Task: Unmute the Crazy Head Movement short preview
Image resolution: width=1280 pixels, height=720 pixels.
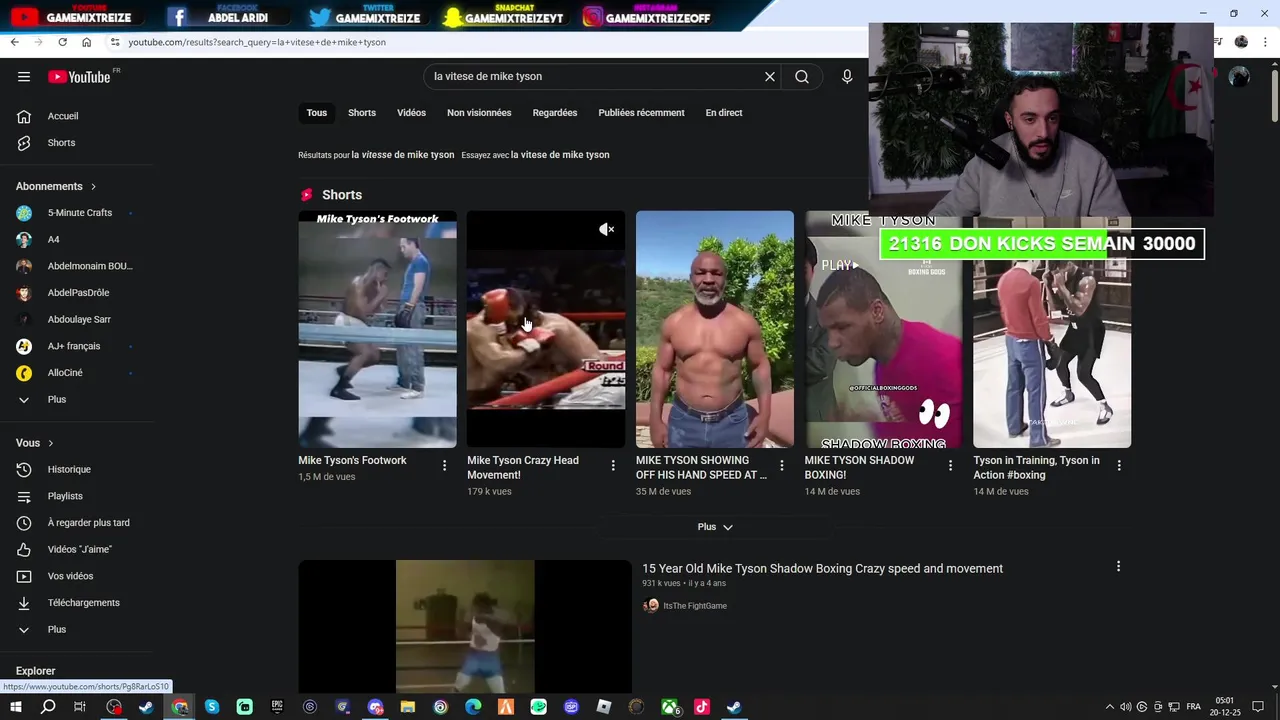Action: (x=606, y=230)
